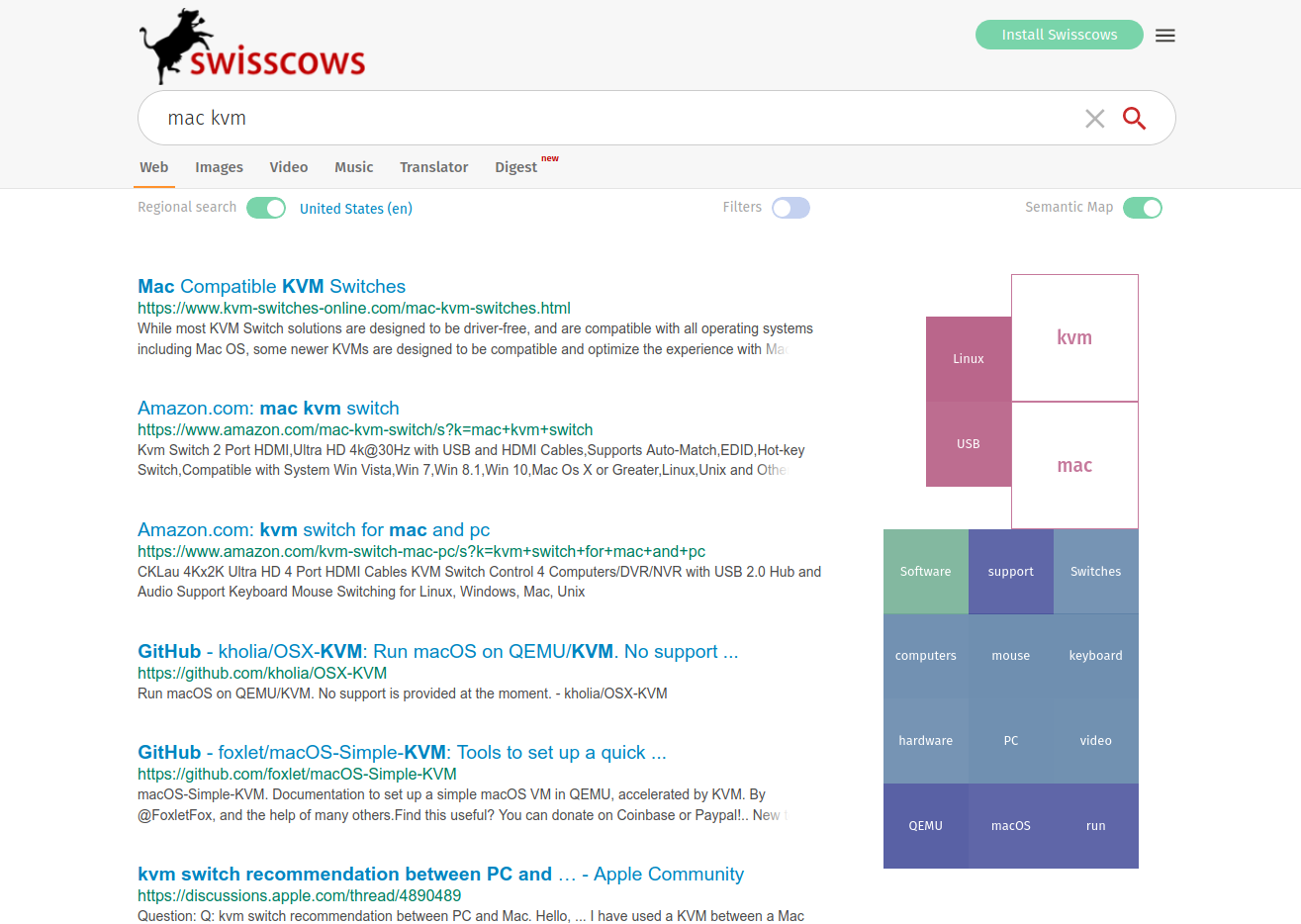Viewport: 1301px width, 924px height.
Task: Disable the Semantic Map toggle
Action: [x=1143, y=208]
